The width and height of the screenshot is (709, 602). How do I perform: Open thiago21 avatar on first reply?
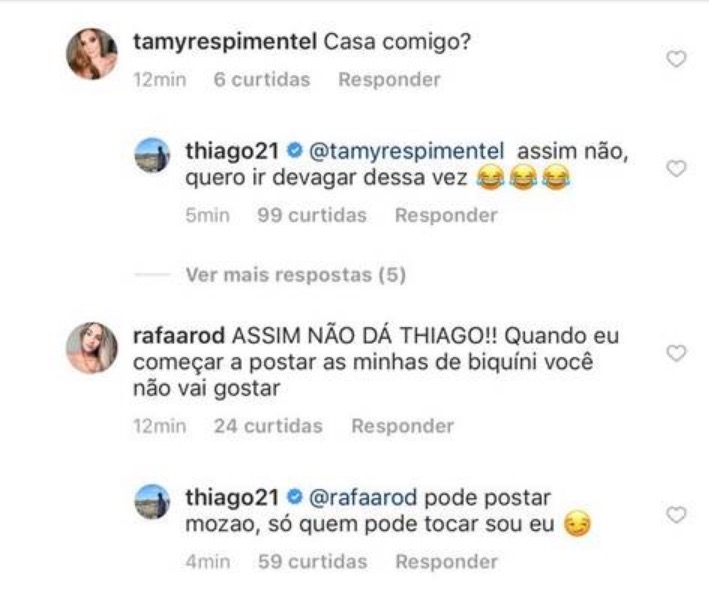[x=152, y=155]
